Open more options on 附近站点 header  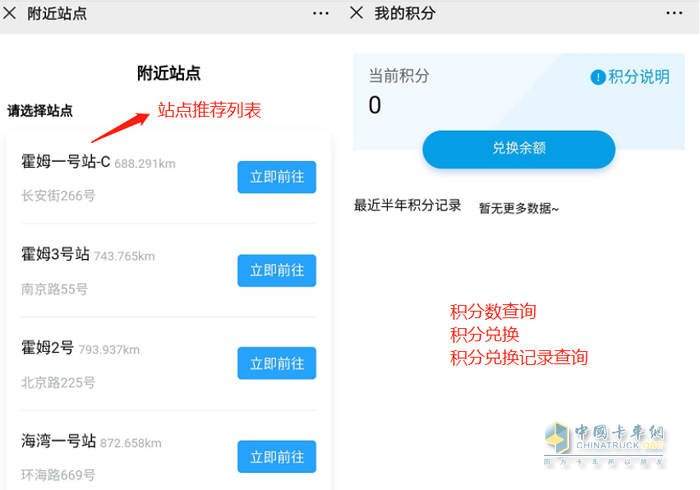(320, 13)
